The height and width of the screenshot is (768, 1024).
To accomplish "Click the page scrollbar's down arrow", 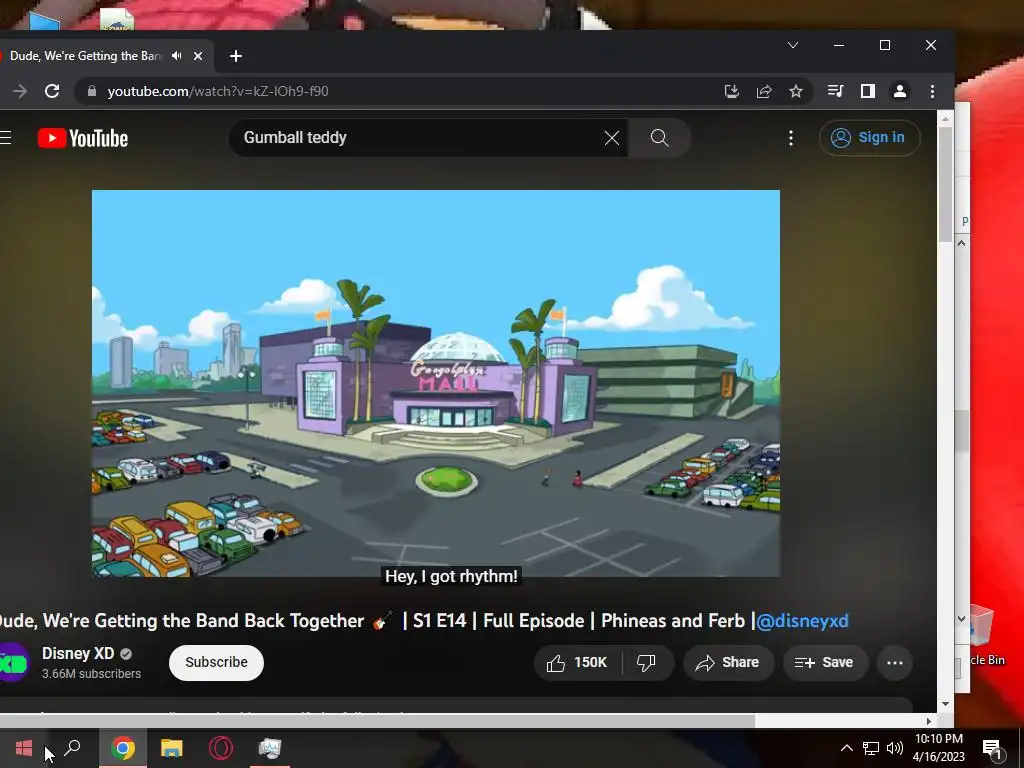I will tap(946, 704).
